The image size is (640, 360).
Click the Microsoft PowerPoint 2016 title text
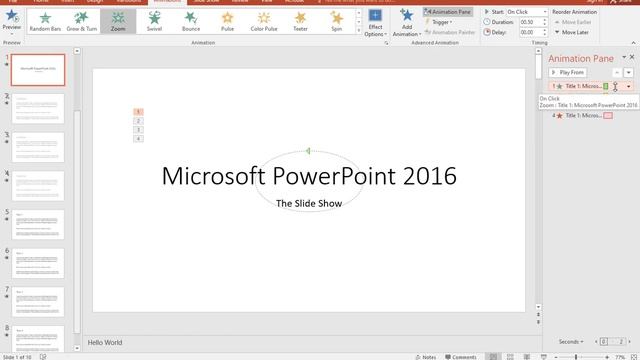click(x=309, y=176)
